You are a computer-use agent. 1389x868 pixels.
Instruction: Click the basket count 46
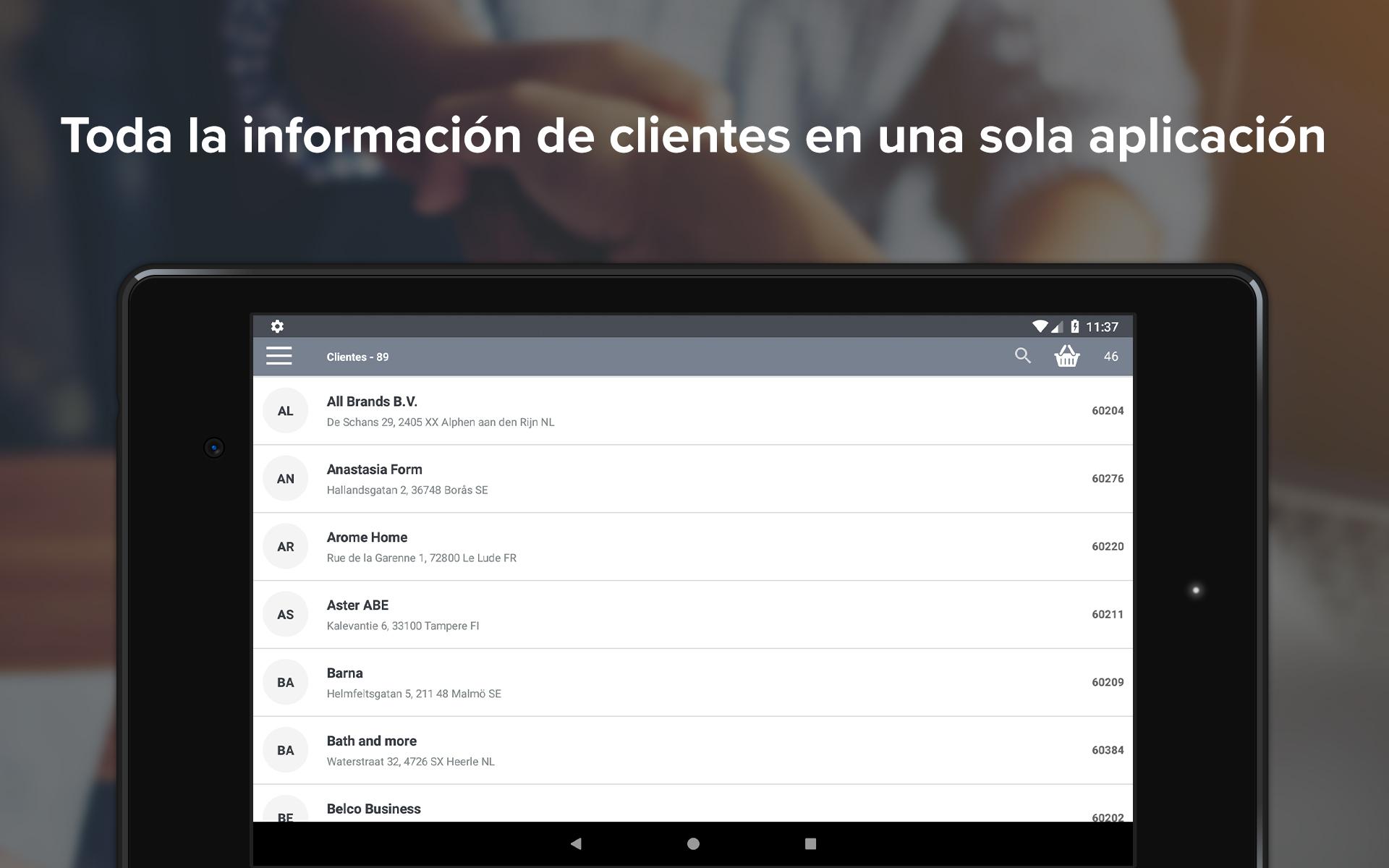pos(1110,357)
